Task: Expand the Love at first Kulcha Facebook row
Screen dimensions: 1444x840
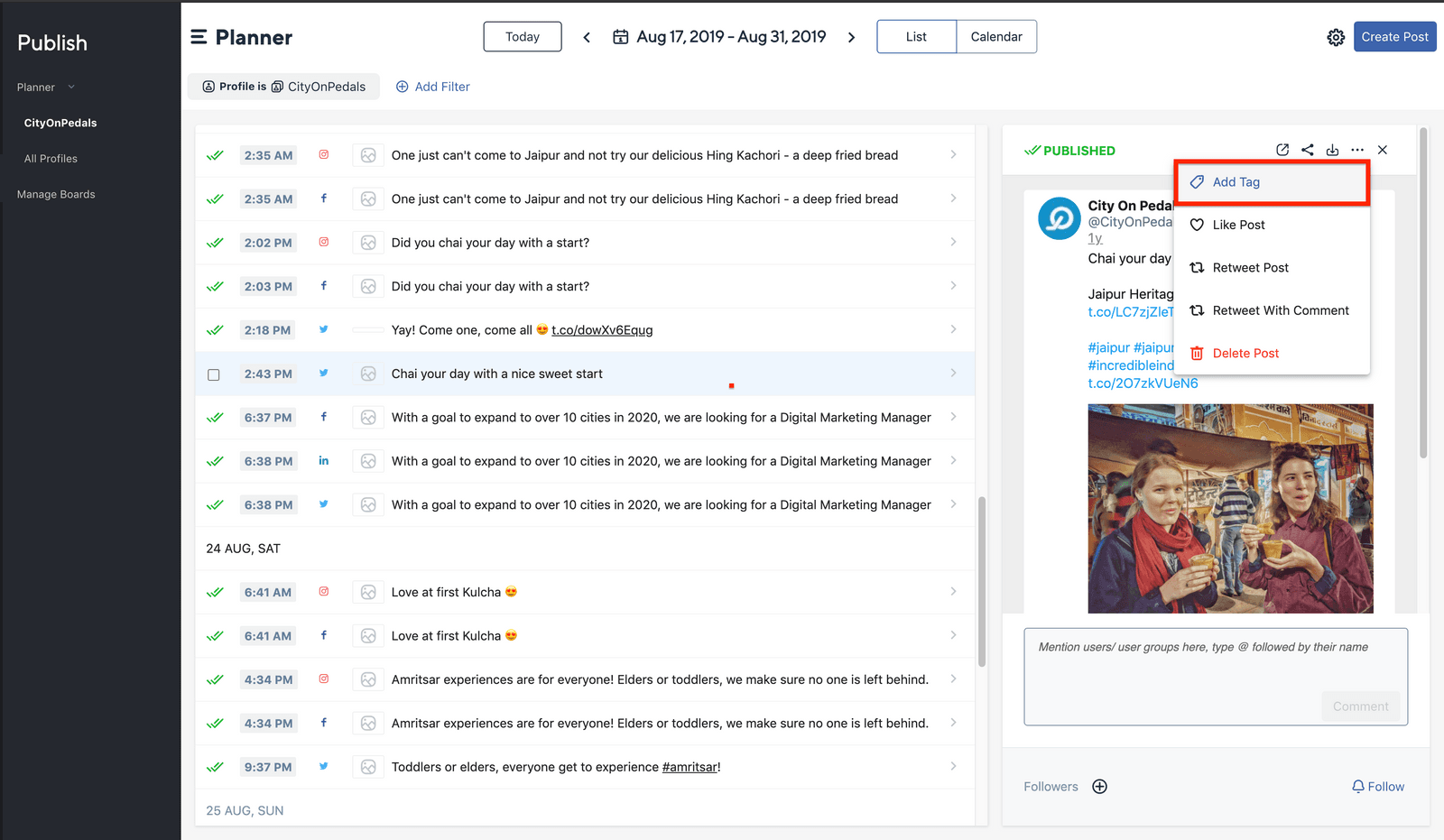Action: 953,635
